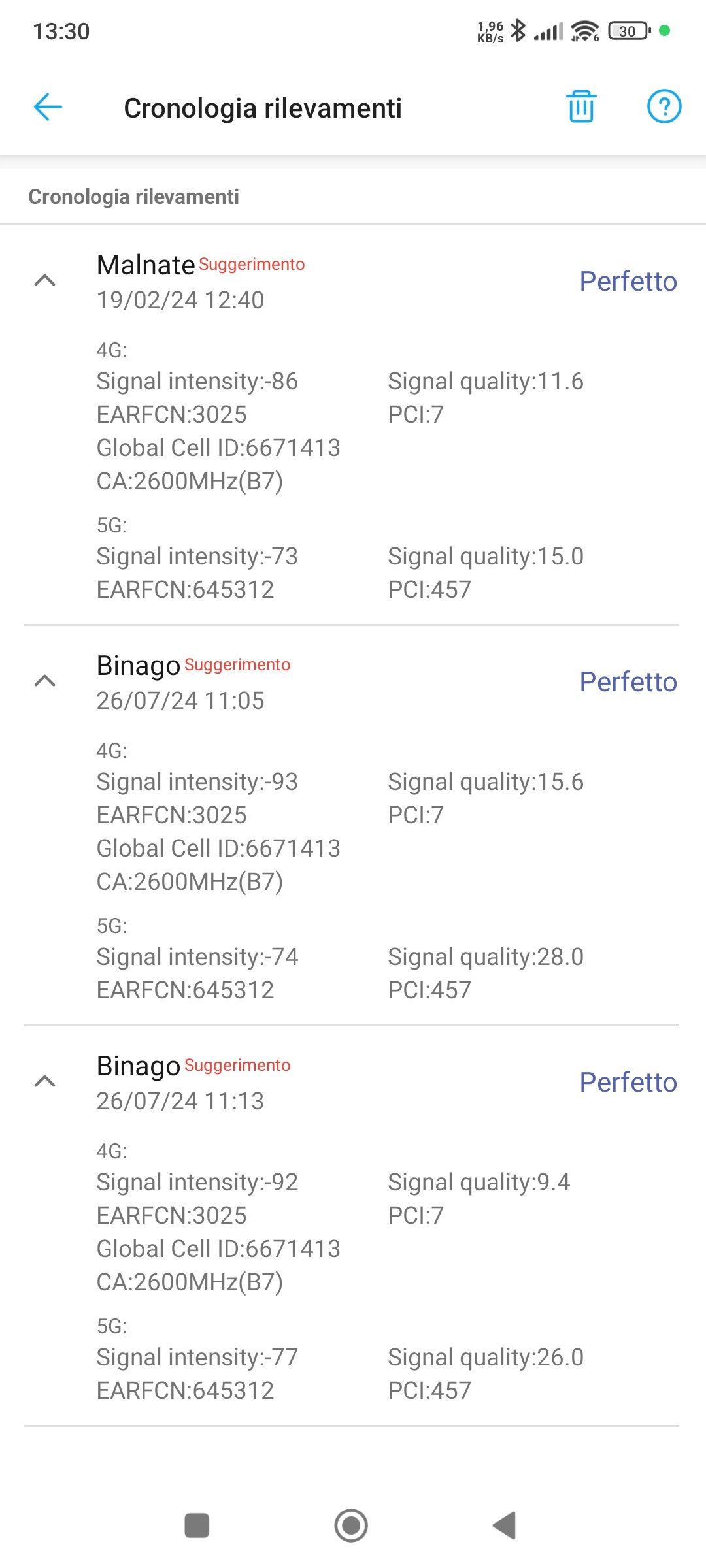Tap Perfetto on the Binago 11:05 entry
706x1568 pixels.
[x=628, y=682]
